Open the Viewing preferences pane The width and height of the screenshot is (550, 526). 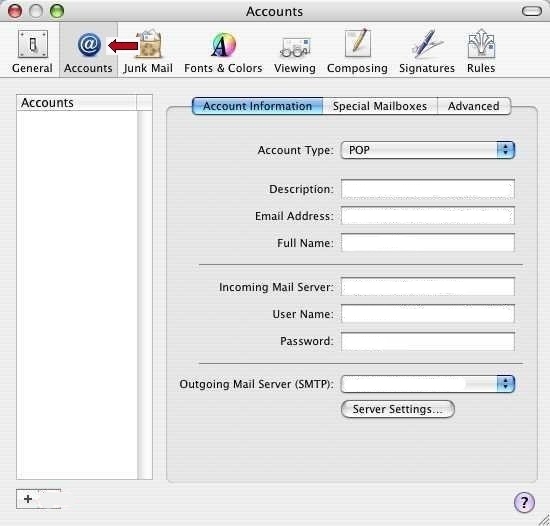click(295, 52)
